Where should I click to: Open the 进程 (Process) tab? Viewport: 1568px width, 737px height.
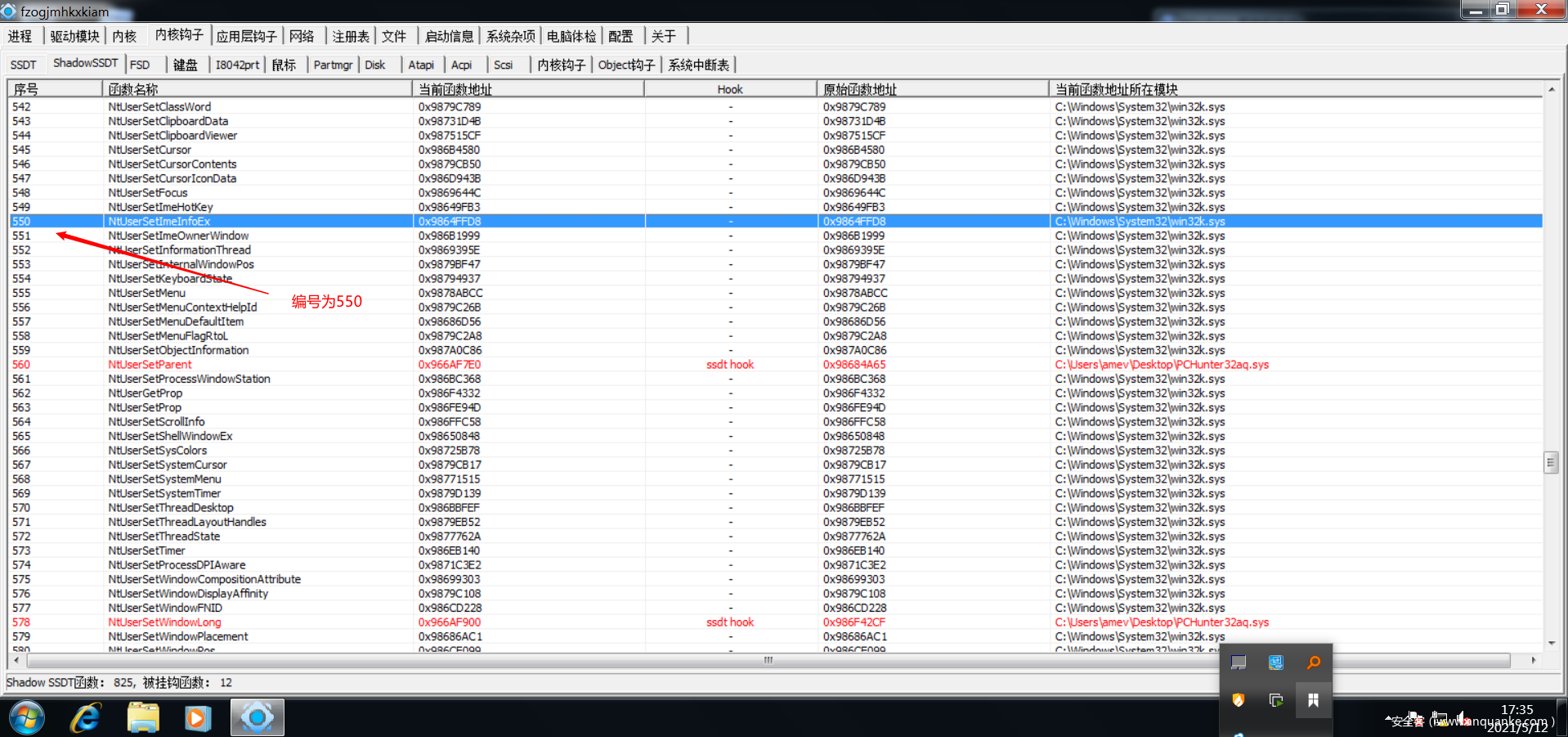tap(20, 36)
